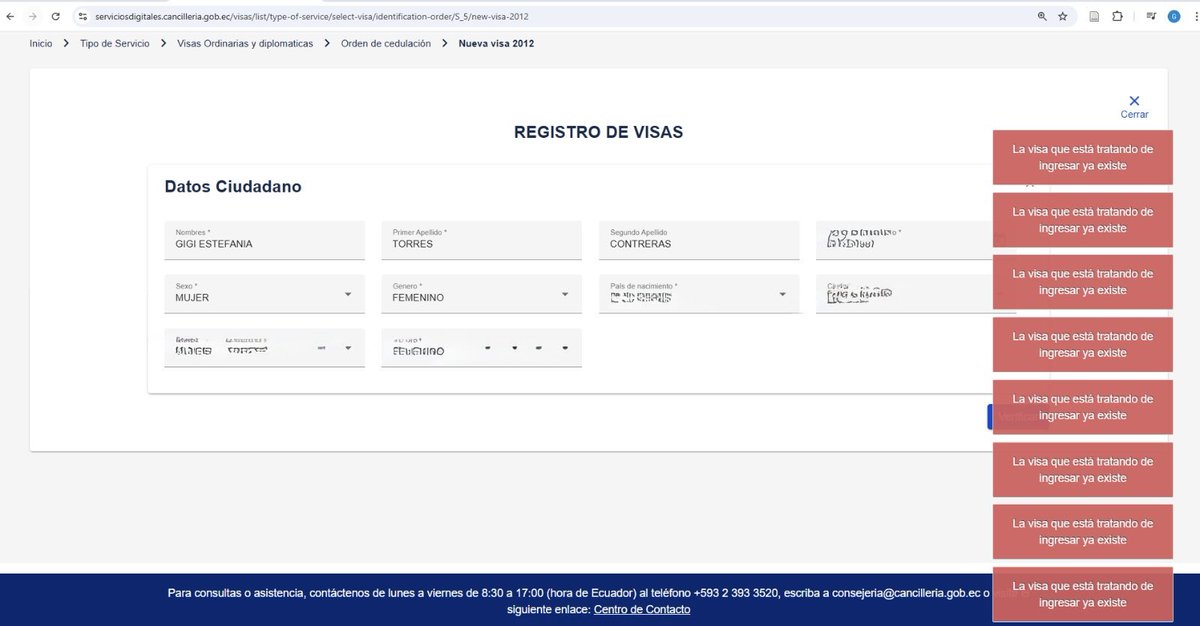This screenshot has height=626, width=1200.
Task: Click the Datos Ciudadano section title
Action: pyautogui.click(x=233, y=187)
